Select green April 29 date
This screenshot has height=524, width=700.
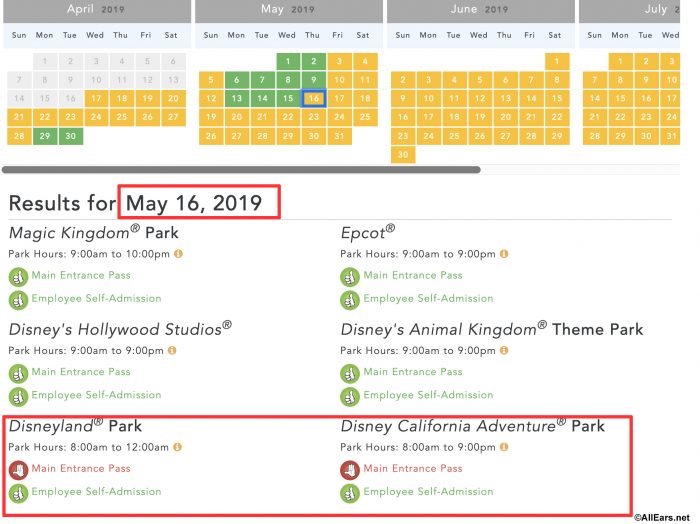click(x=45, y=136)
